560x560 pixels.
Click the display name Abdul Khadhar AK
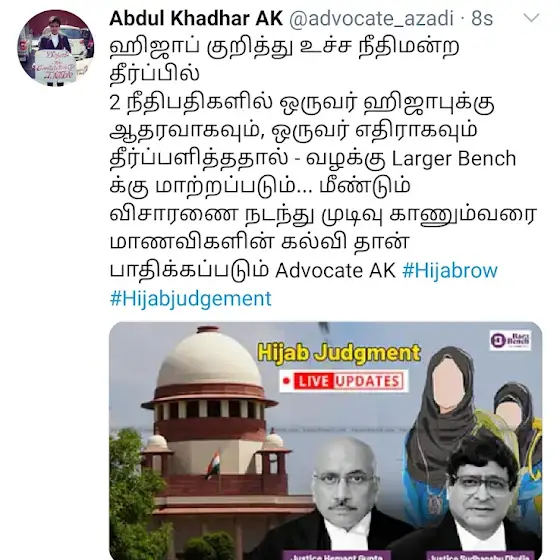point(196,18)
